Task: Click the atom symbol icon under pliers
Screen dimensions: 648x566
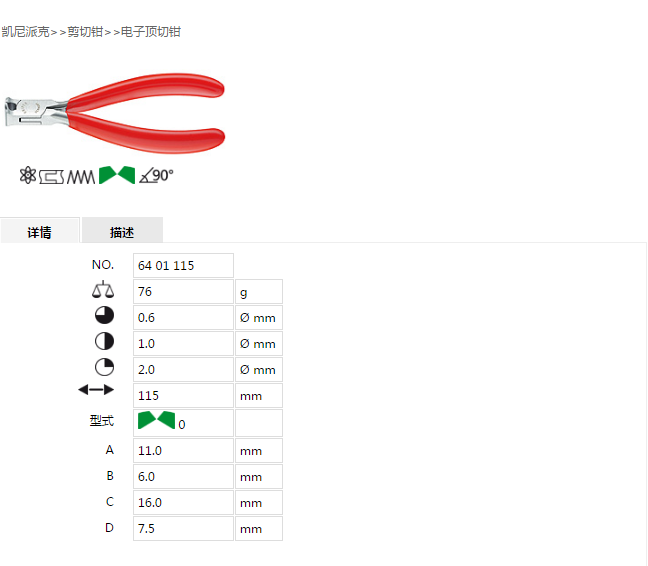Action: (28, 175)
